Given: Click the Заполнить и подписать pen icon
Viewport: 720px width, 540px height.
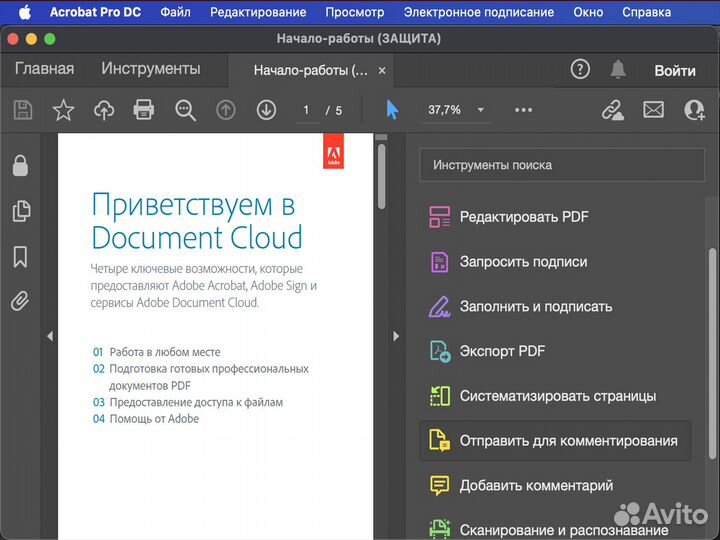Looking at the screenshot, I should pyautogui.click(x=439, y=306).
